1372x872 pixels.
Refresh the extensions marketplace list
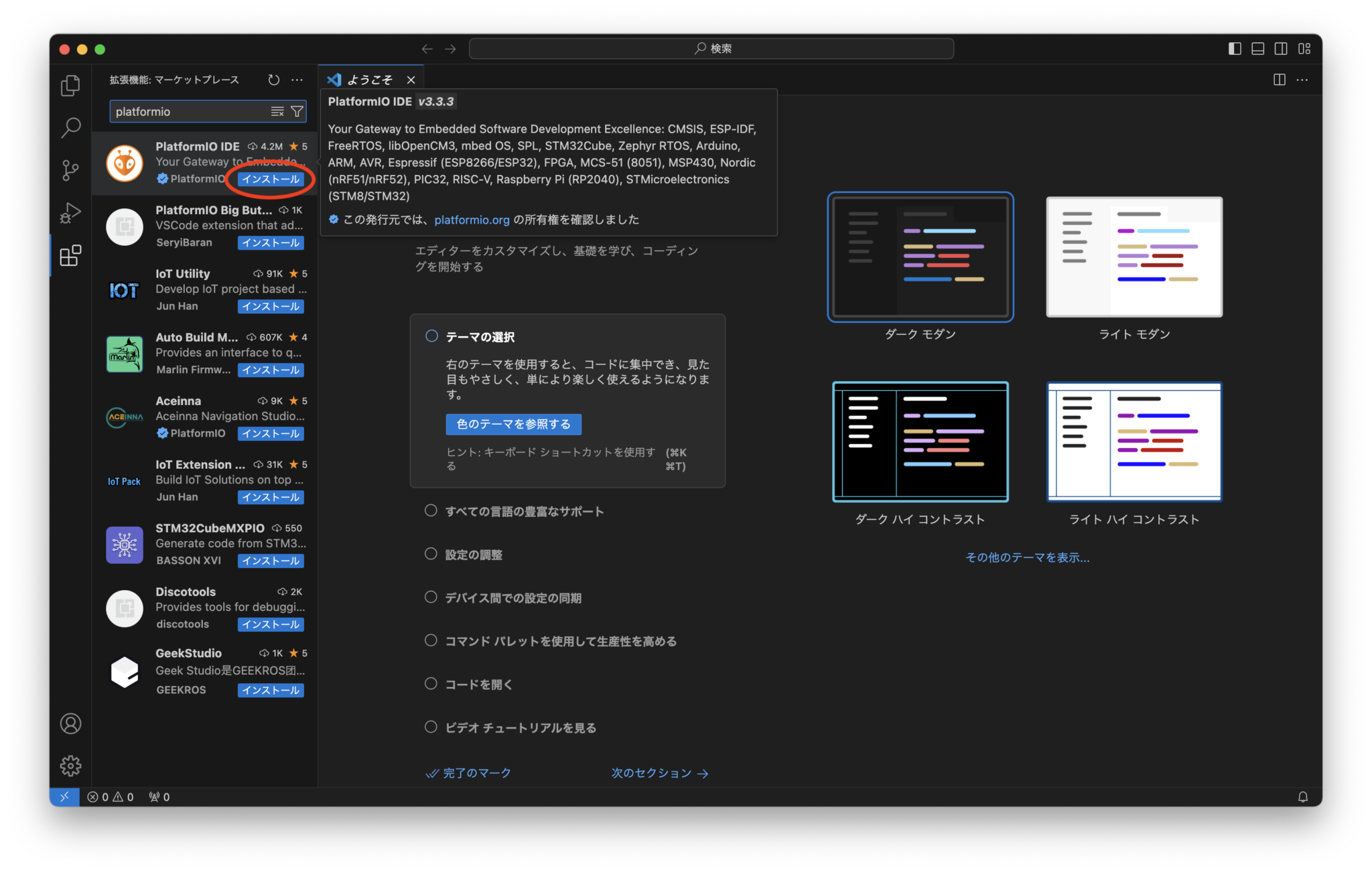pos(273,80)
